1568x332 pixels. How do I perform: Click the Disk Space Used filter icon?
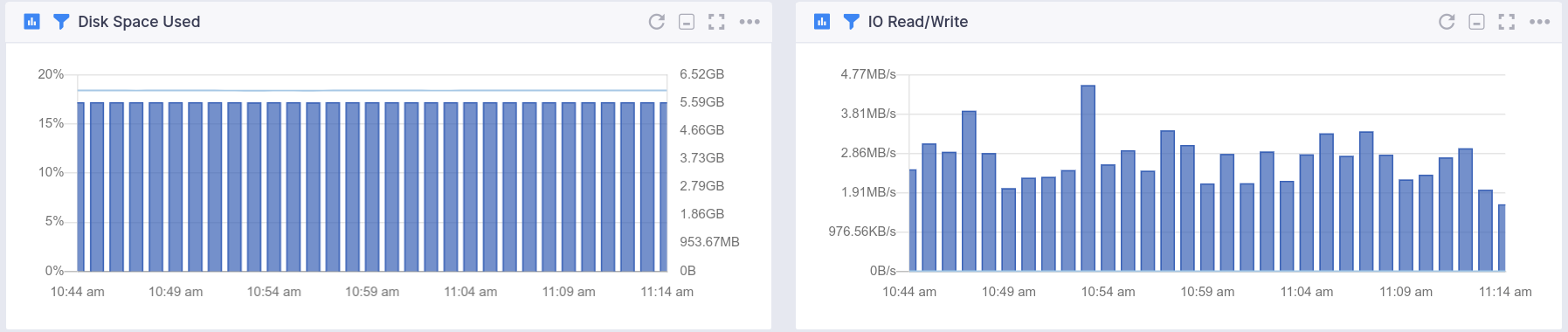61,22
